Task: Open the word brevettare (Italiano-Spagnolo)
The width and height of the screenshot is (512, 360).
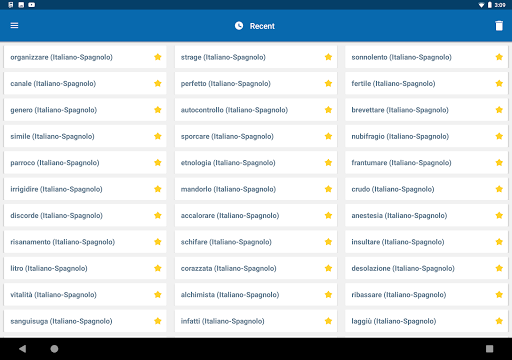Action: point(426,110)
